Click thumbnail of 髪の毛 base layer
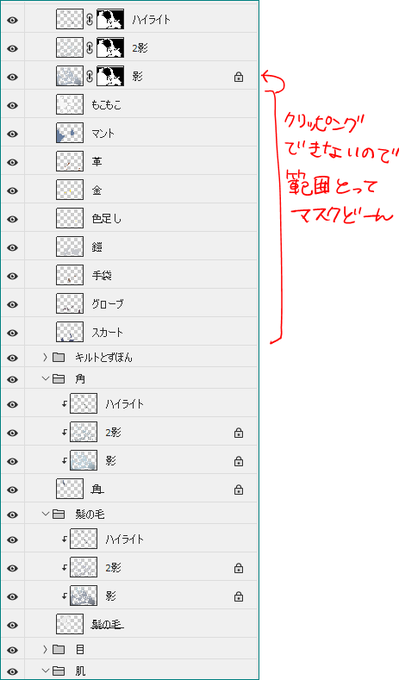The width and height of the screenshot is (399, 680). 70,624
